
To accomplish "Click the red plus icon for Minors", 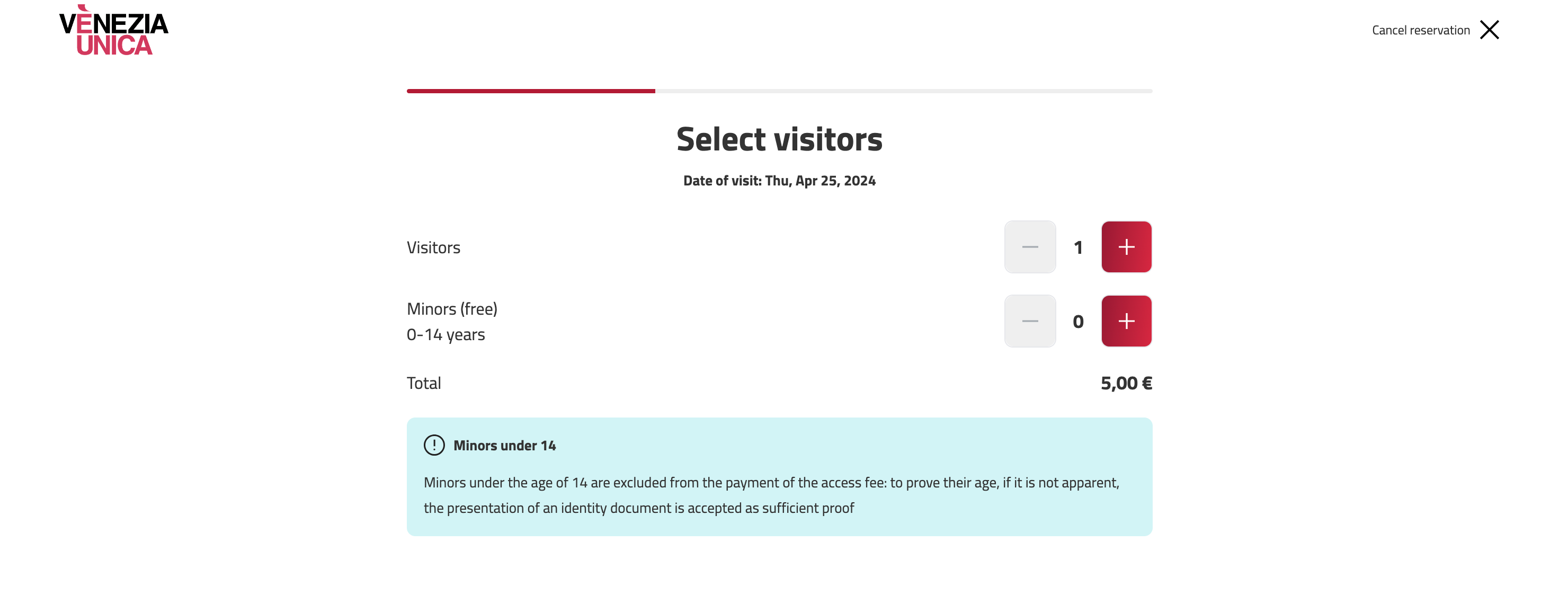I will coord(1126,321).
